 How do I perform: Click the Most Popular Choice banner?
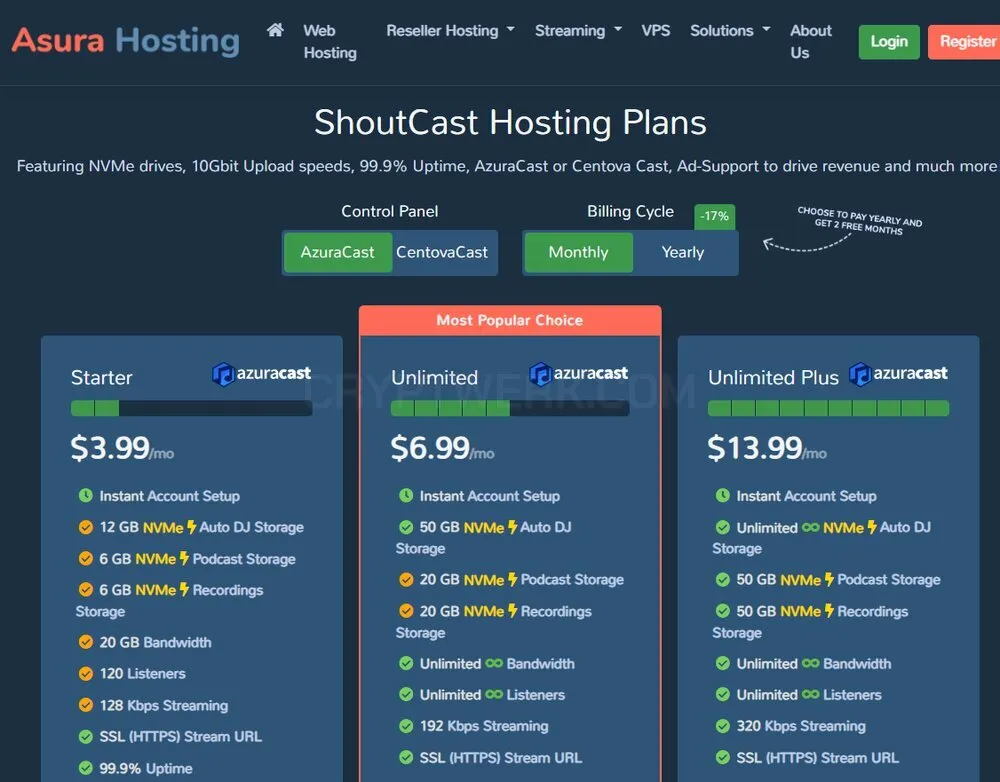point(510,320)
